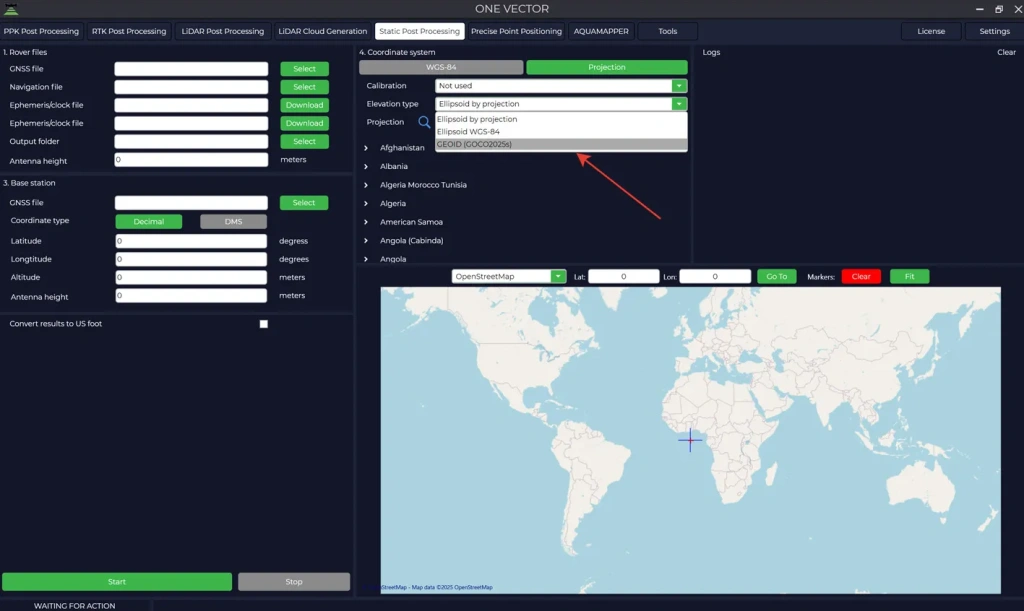Click the base station Latitude input field
The height and width of the screenshot is (611, 1024).
pos(190,240)
